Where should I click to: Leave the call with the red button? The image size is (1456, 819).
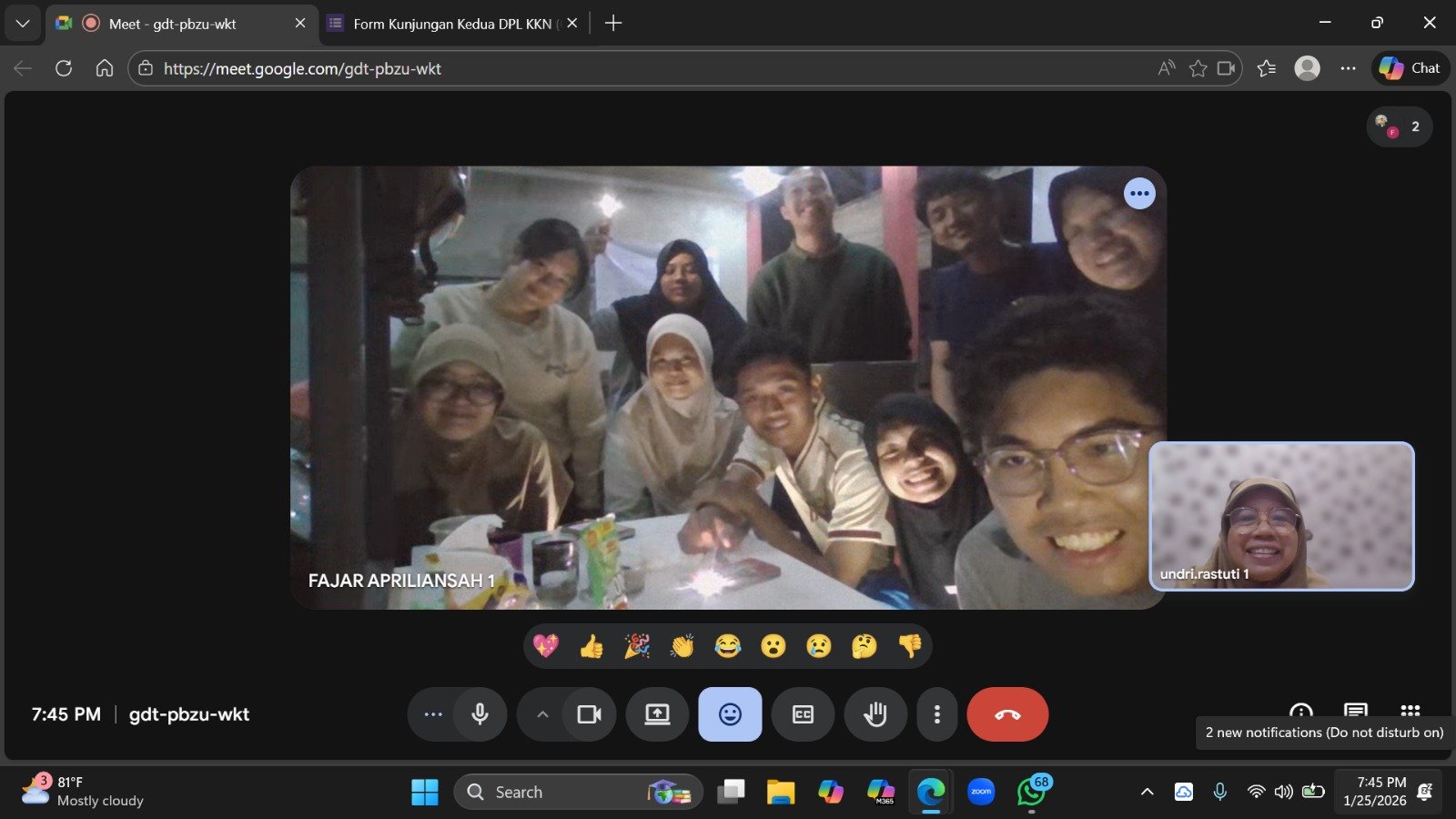[1006, 714]
